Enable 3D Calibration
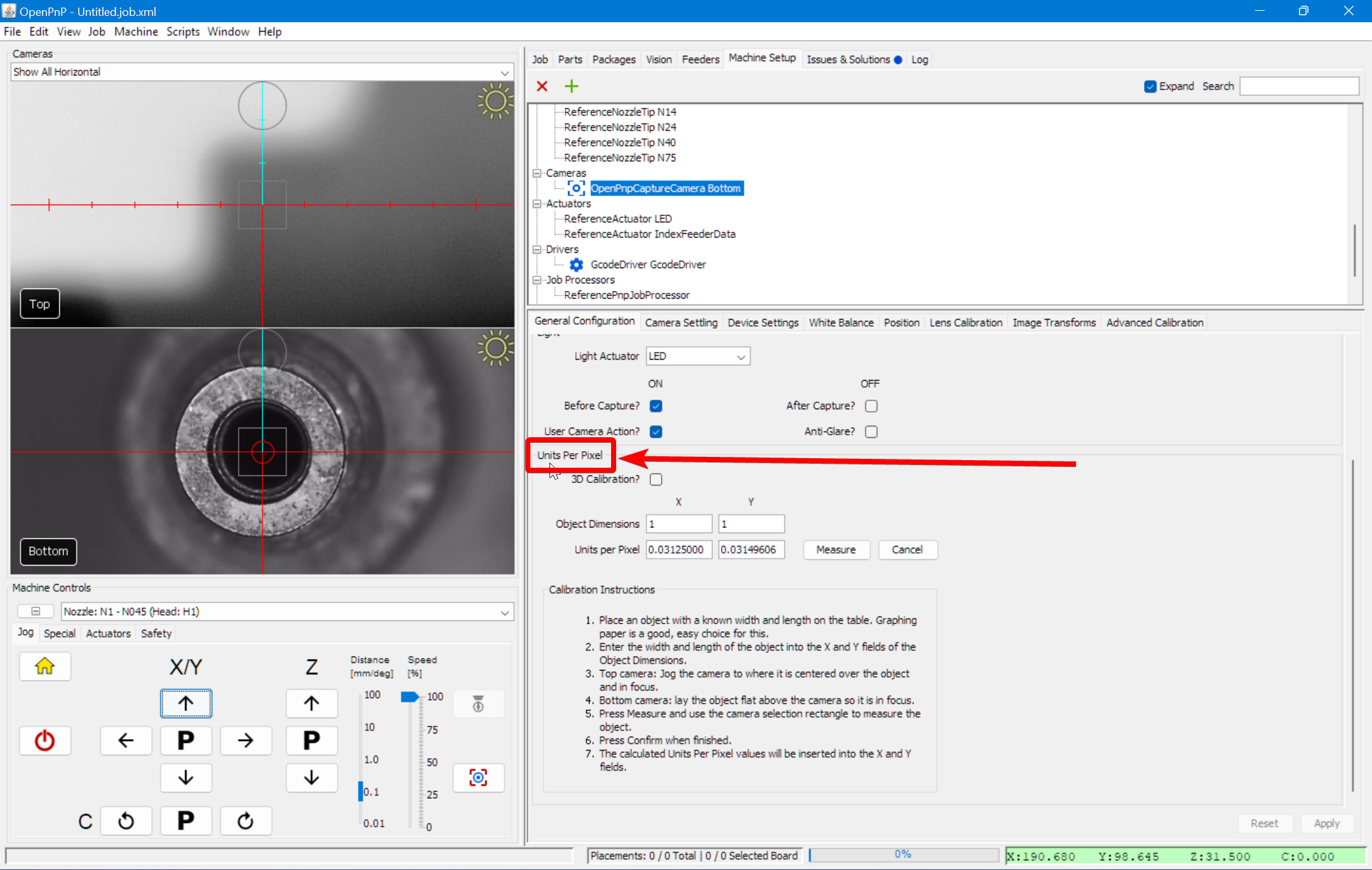Screen dimensions: 1372x870 [656, 479]
